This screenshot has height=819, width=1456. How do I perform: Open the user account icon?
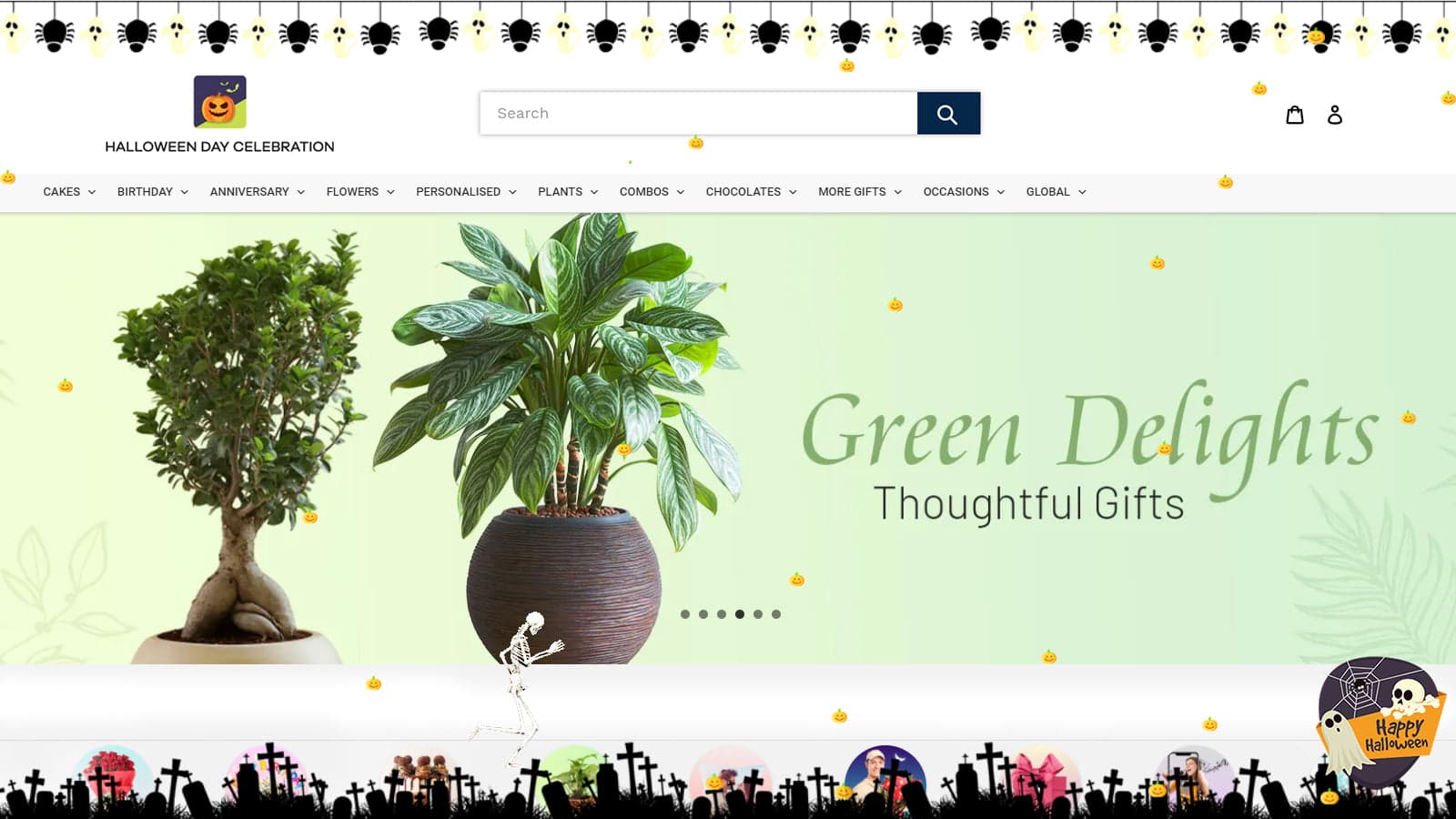click(1334, 115)
